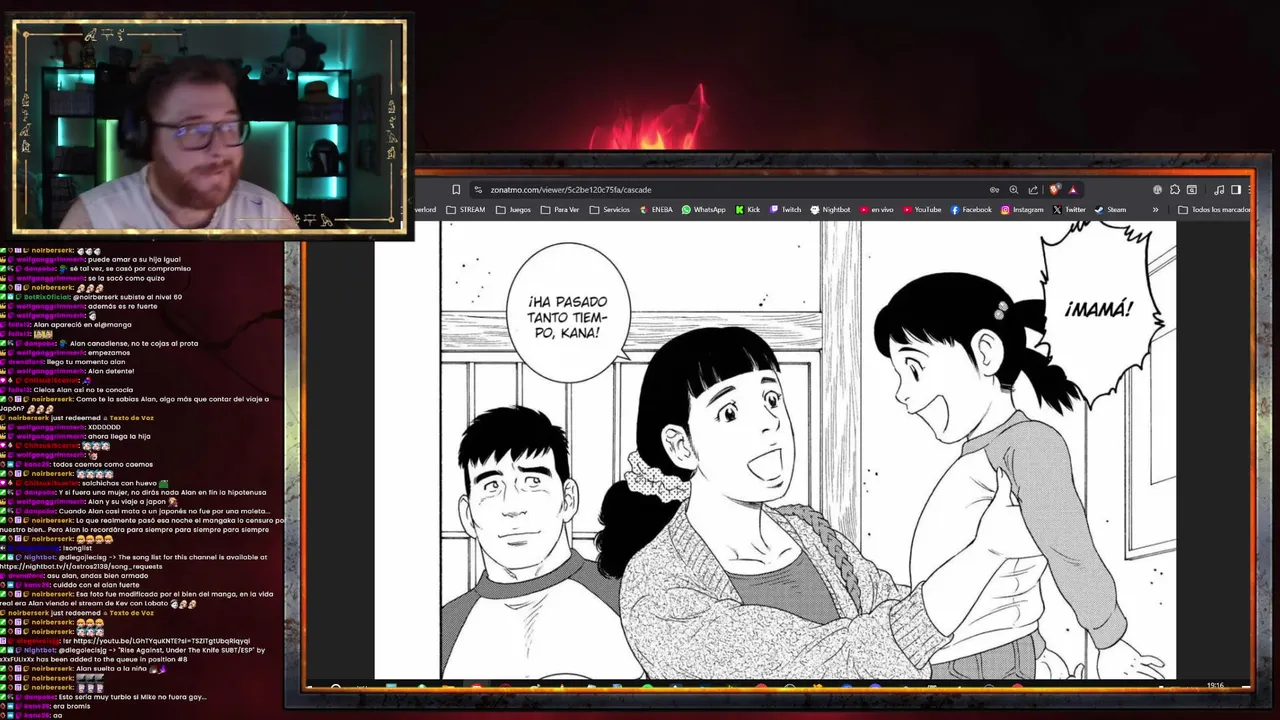Open the Brave Shields lion icon
This screenshot has width=1280, height=720.
[1055, 190]
